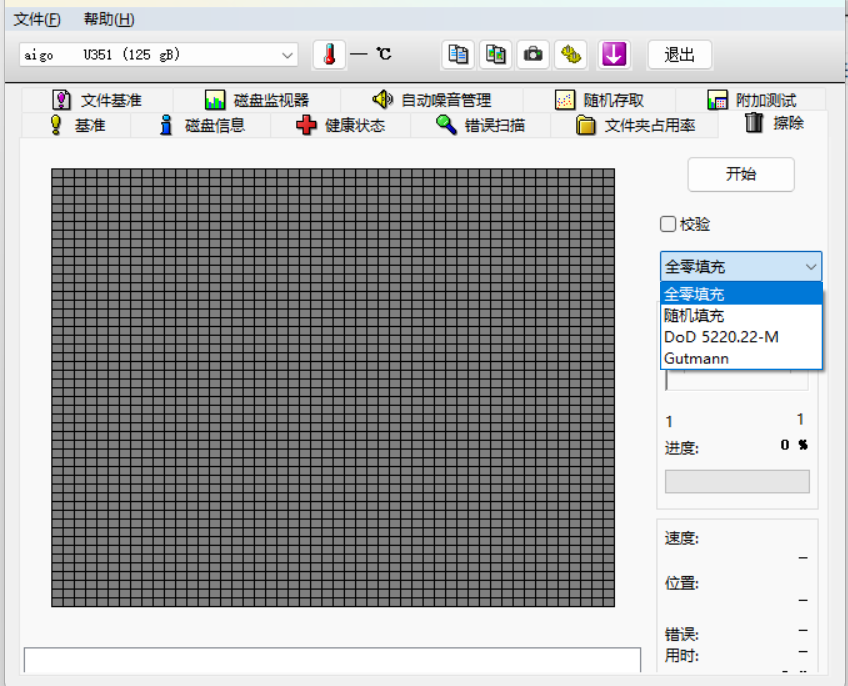Open the 磁盘信息 tab

pos(201,126)
